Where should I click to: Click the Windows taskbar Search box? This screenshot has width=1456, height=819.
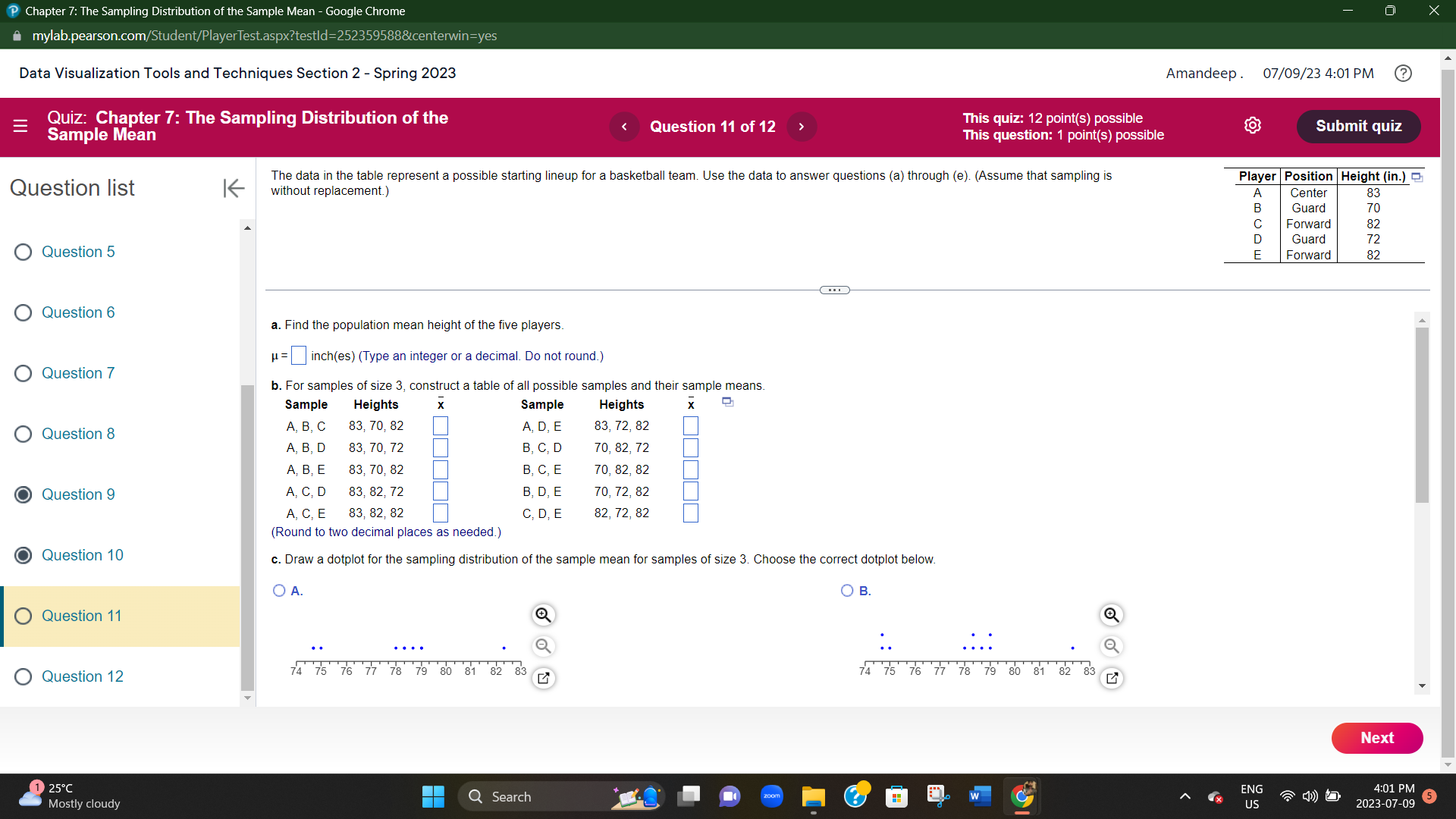pos(561,796)
